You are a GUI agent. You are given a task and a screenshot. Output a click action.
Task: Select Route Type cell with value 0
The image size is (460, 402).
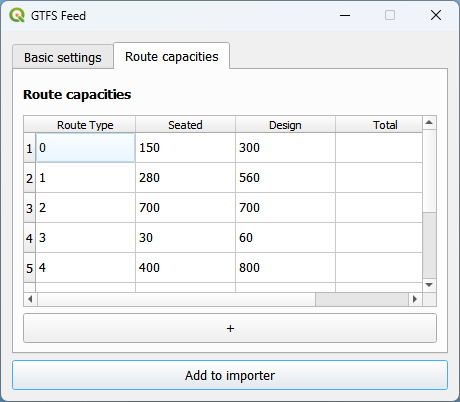[85, 148]
